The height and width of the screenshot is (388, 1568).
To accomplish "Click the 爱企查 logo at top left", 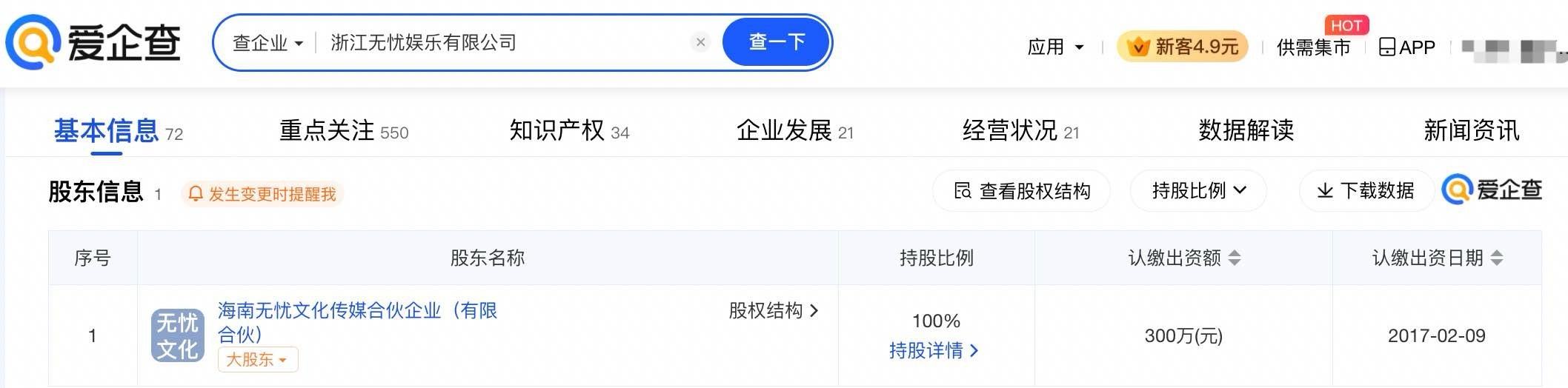I will (x=93, y=42).
